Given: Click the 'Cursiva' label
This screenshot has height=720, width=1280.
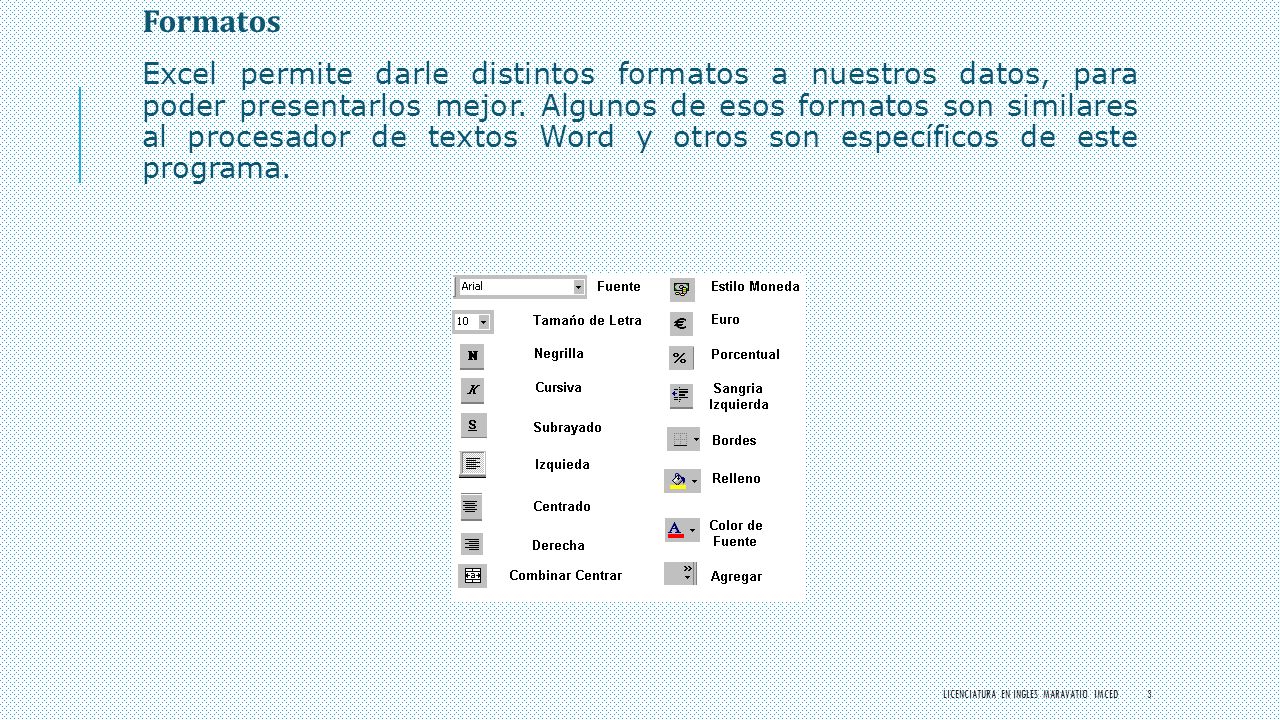Looking at the screenshot, I should click(x=558, y=387).
